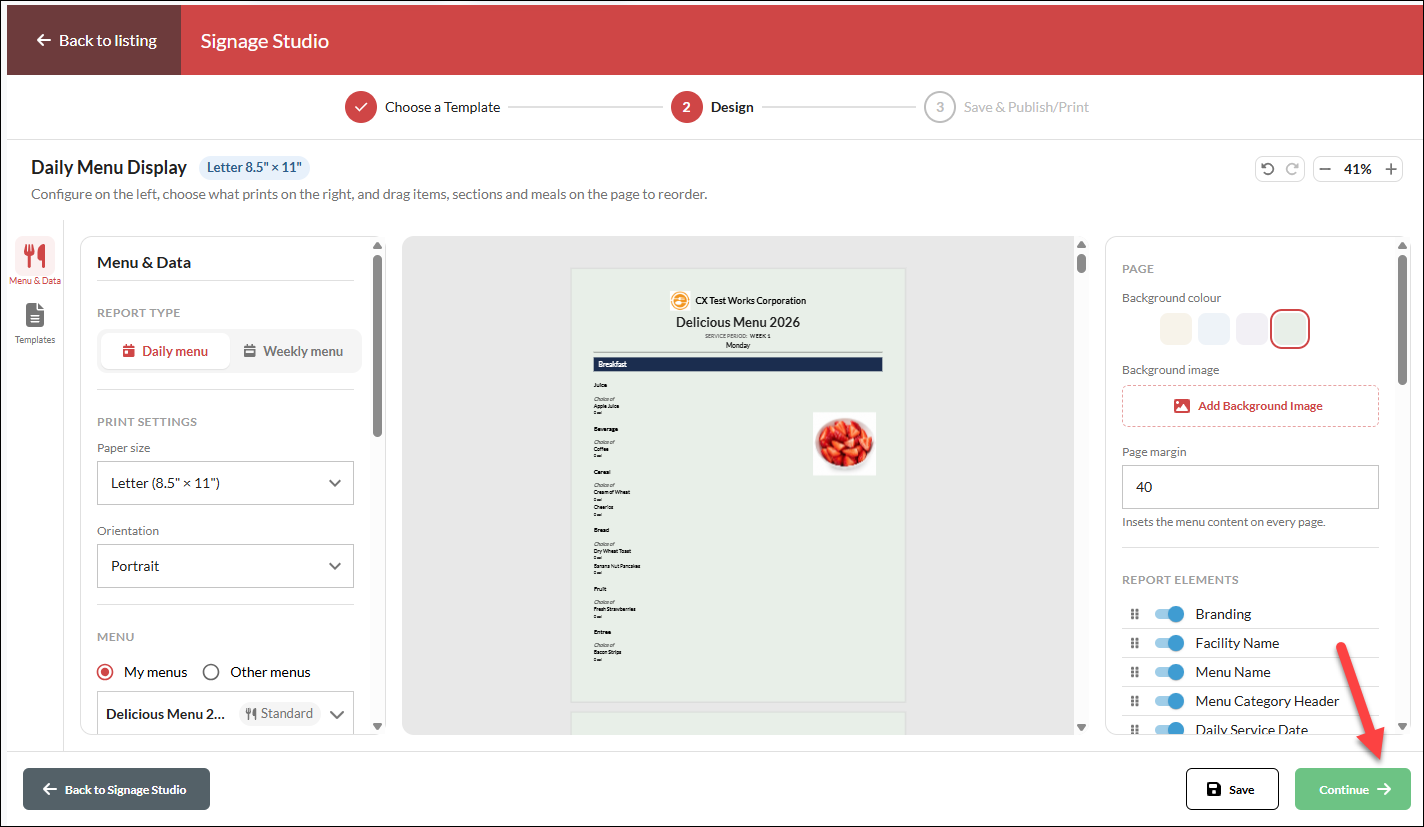Click the Delicious Menu 2026 title in preview
This screenshot has width=1424, height=827.
pyautogui.click(x=738, y=322)
